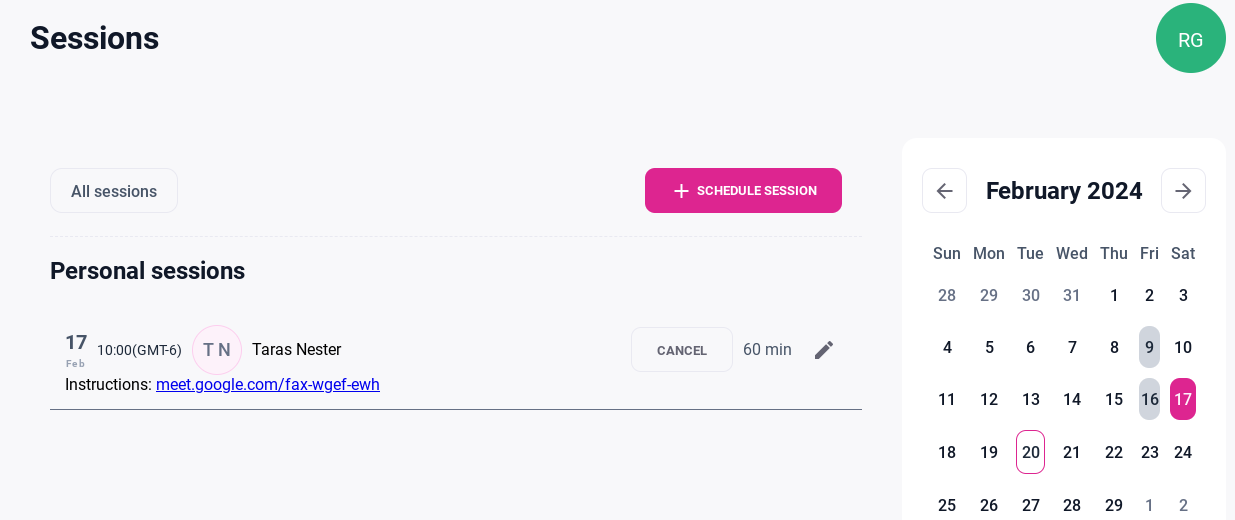
Task: Select February 20 on the calendar
Action: (x=1030, y=452)
